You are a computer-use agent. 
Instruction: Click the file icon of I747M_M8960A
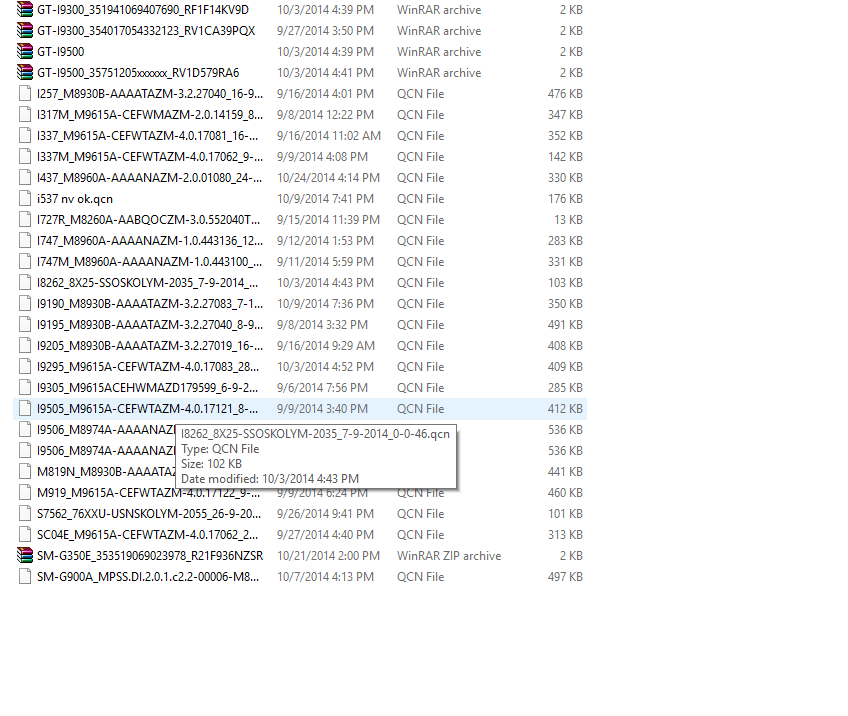point(25,262)
